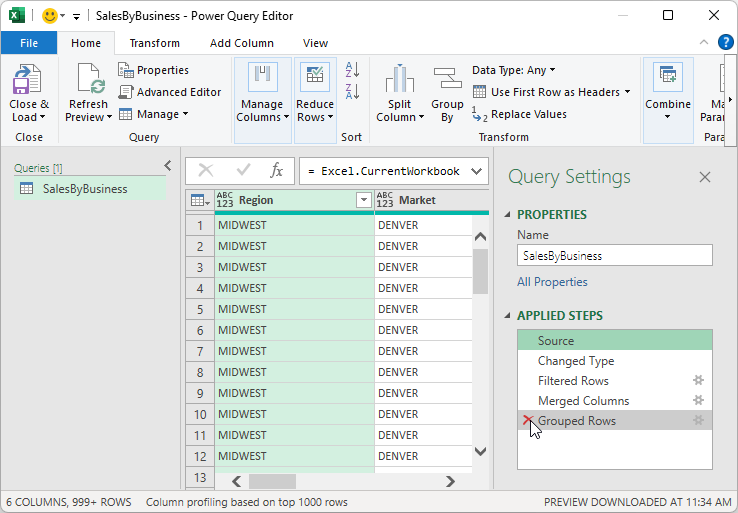
Task: Expand the Use First Row as Headers arrow
Action: 627,91
